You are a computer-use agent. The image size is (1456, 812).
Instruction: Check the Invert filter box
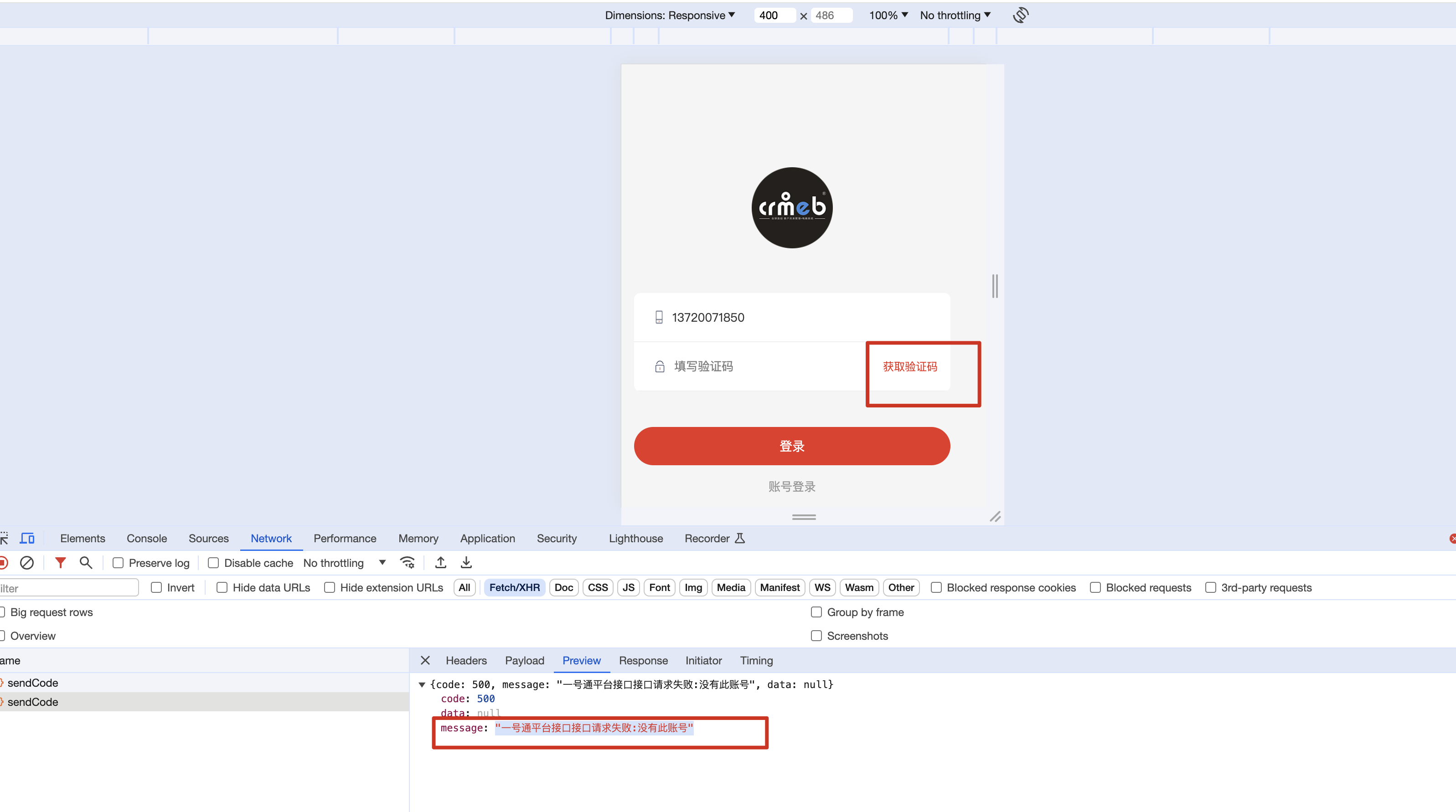[156, 588]
